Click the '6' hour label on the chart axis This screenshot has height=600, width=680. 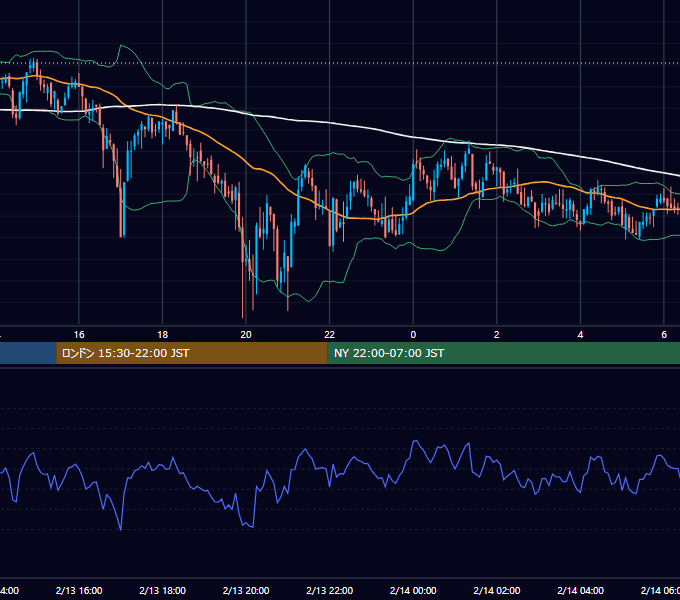664,335
